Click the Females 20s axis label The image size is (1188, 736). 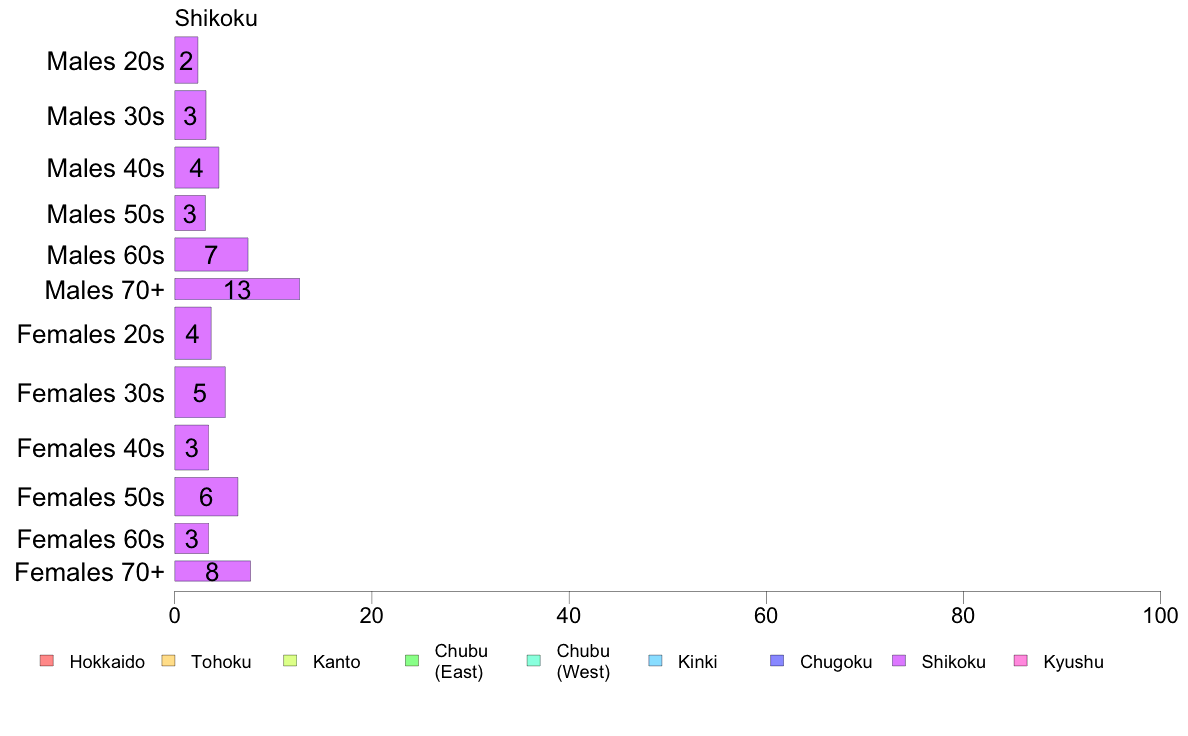[91, 334]
